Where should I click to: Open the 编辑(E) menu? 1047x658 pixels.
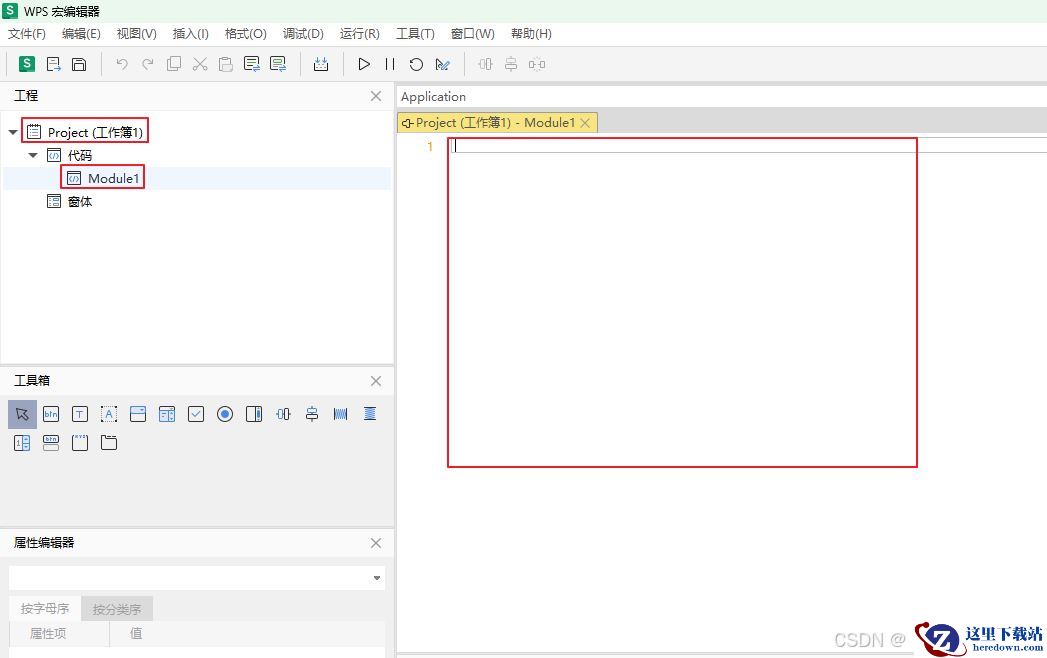(81, 33)
